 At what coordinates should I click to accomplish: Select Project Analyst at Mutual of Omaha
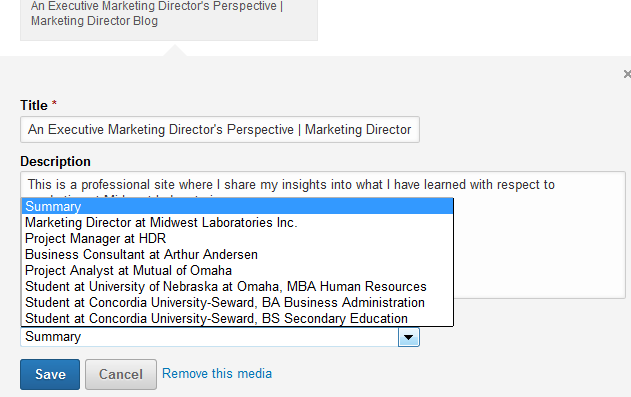(237, 270)
